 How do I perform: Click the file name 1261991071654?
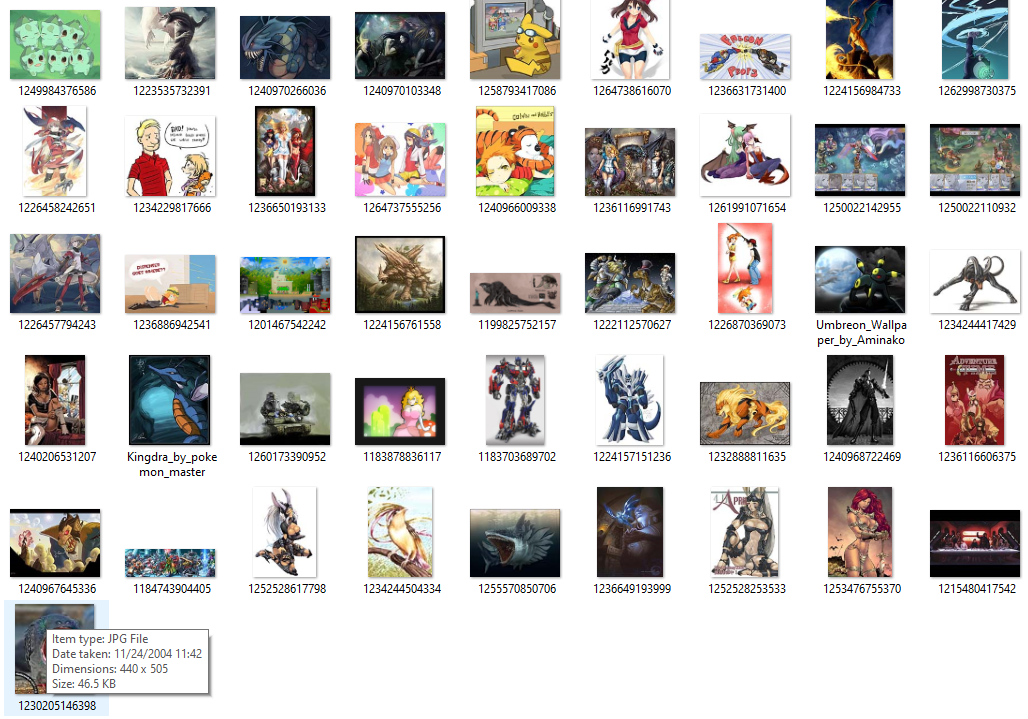click(747, 208)
